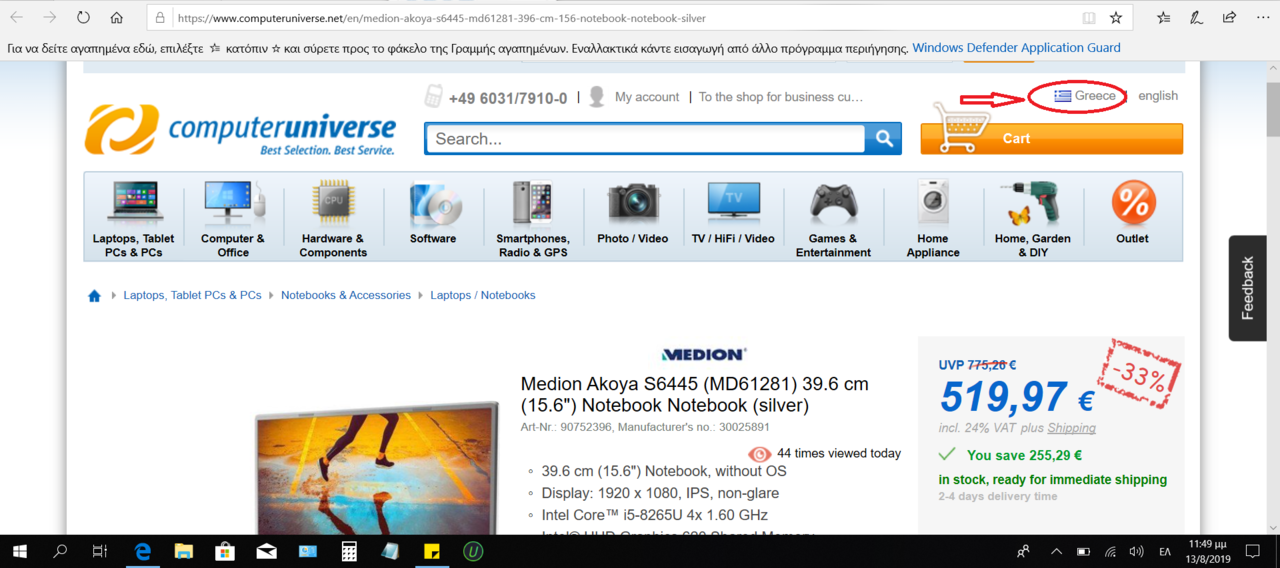Add page to favorites star icon
Viewport: 1280px width, 568px height.
pos(1116,18)
